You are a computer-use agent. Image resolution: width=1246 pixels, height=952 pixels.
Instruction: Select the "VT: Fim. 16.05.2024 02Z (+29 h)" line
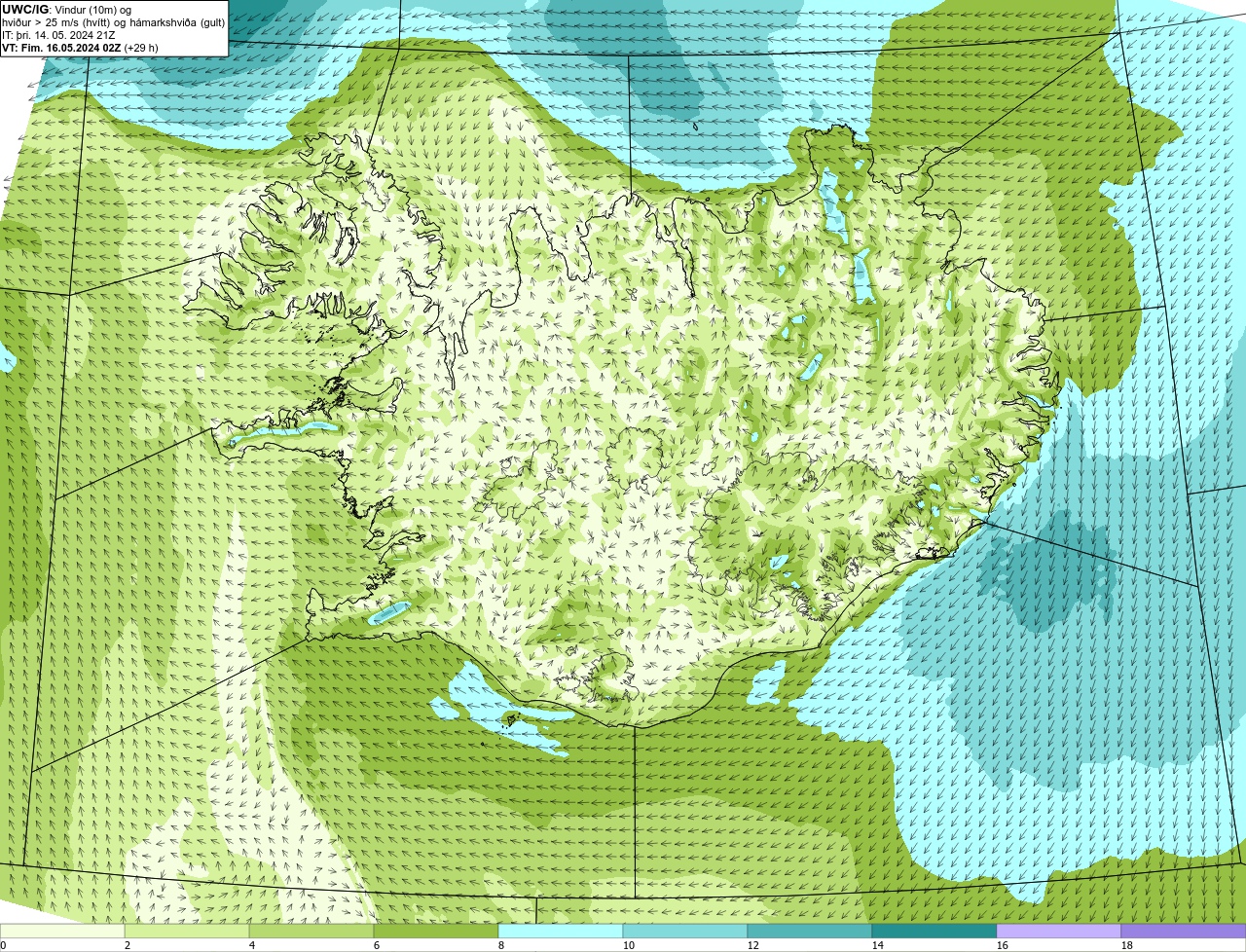pos(80,48)
